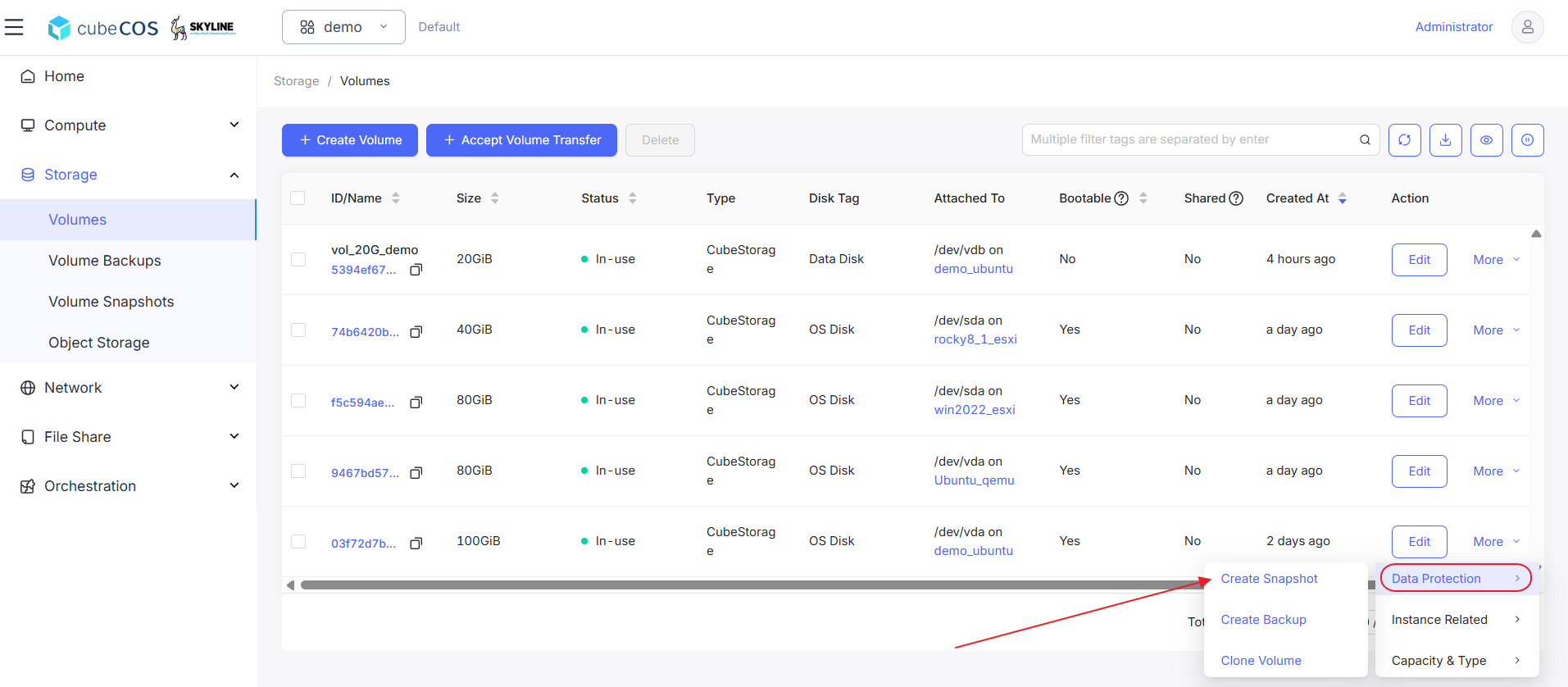Image resolution: width=1568 pixels, height=687 pixels.
Task: Open win2022_esxi instance link
Action: [975, 410]
